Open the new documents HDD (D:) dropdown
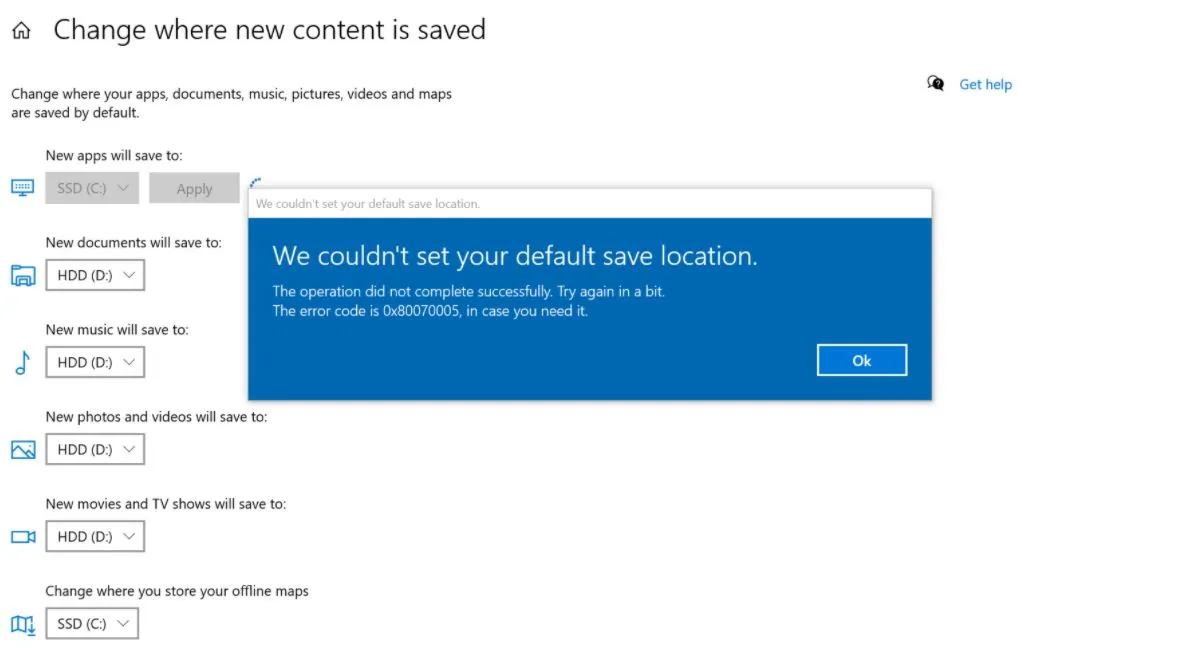1183x648 pixels. pos(95,275)
